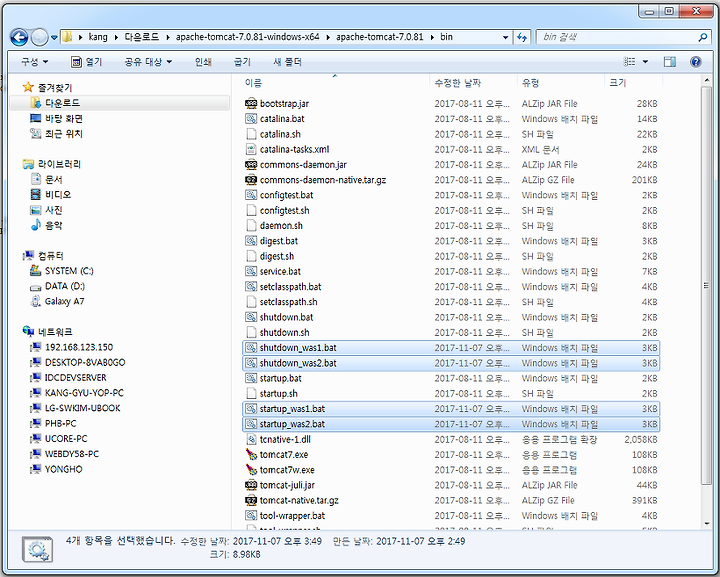Click the apache-tomcat-7.0.81-windows-x64 breadcrumb
The image size is (720, 577).
248,37
